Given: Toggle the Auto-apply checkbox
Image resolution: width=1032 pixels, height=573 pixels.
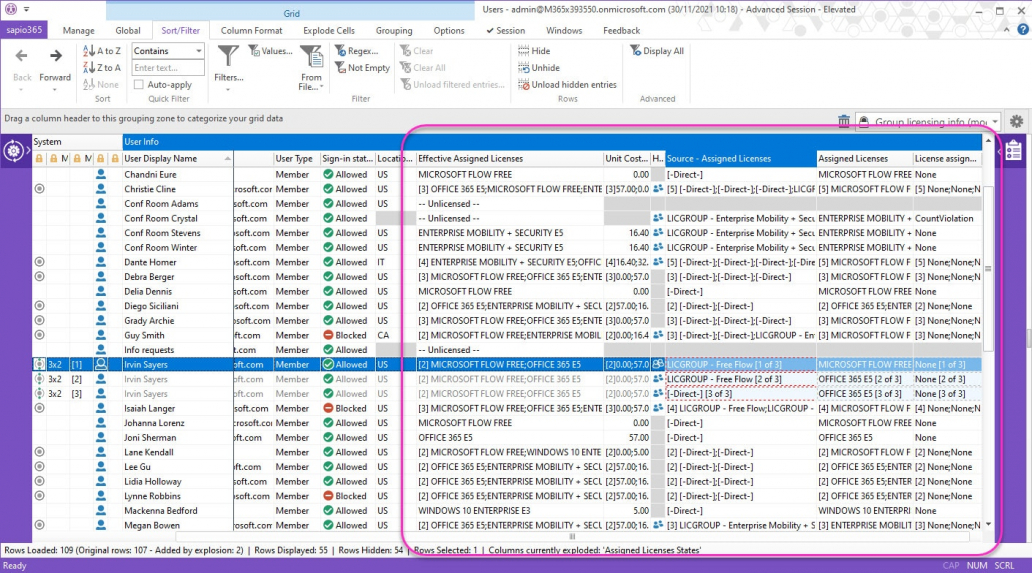Looking at the screenshot, I should 138,85.
